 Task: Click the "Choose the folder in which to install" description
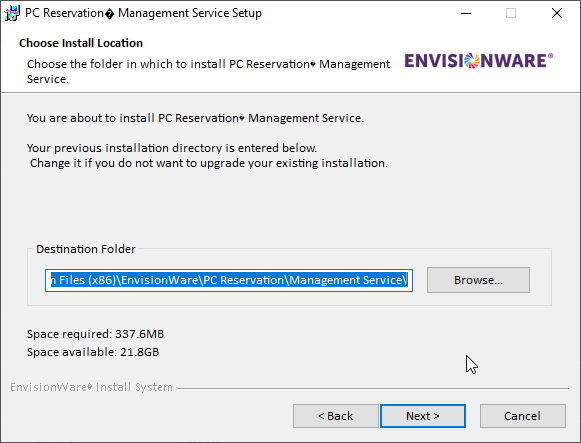tap(208, 71)
